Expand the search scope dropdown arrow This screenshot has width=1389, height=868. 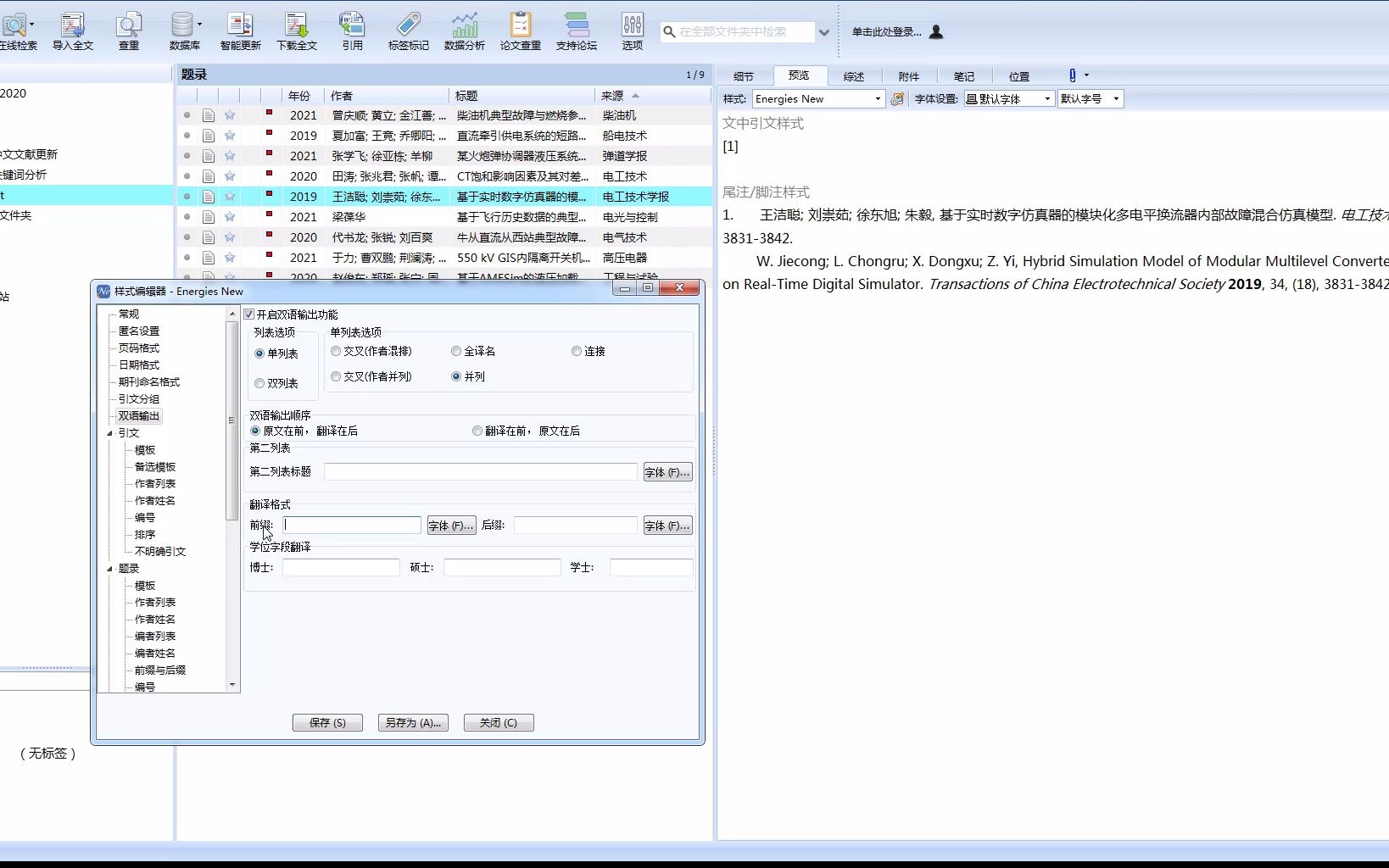(x=823, y=32)
